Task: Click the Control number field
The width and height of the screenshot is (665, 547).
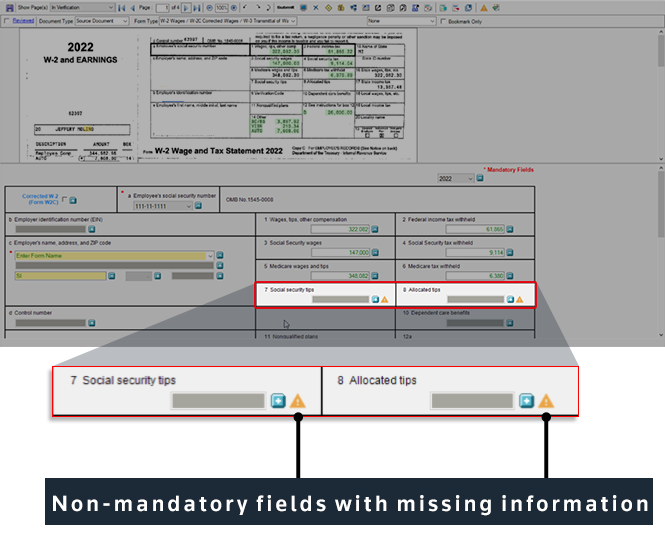Action: click(50, 323)
